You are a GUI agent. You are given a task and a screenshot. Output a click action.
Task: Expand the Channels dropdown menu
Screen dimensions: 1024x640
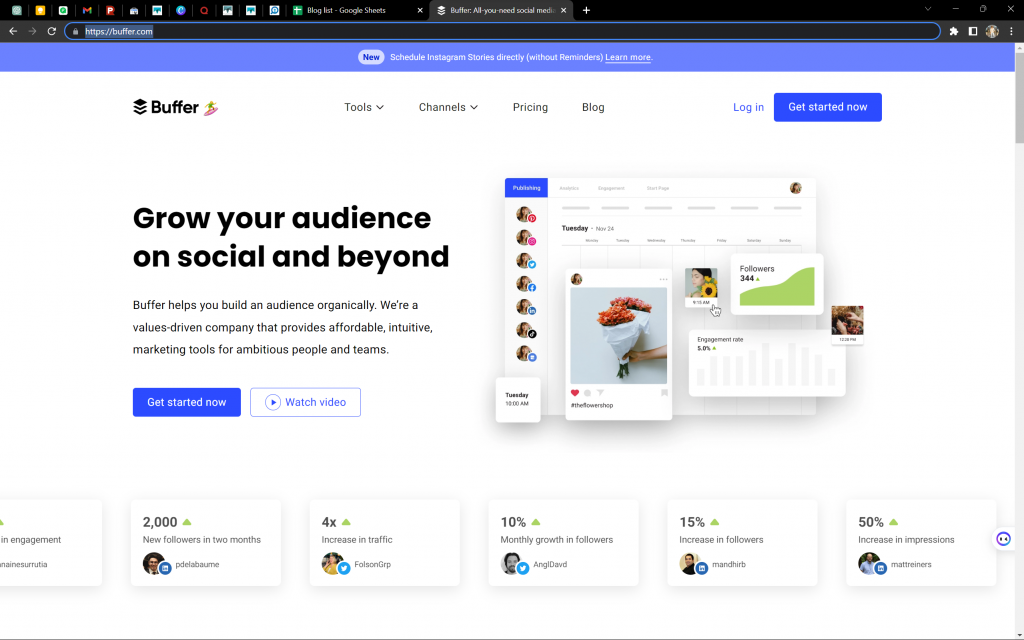point(448,107)
